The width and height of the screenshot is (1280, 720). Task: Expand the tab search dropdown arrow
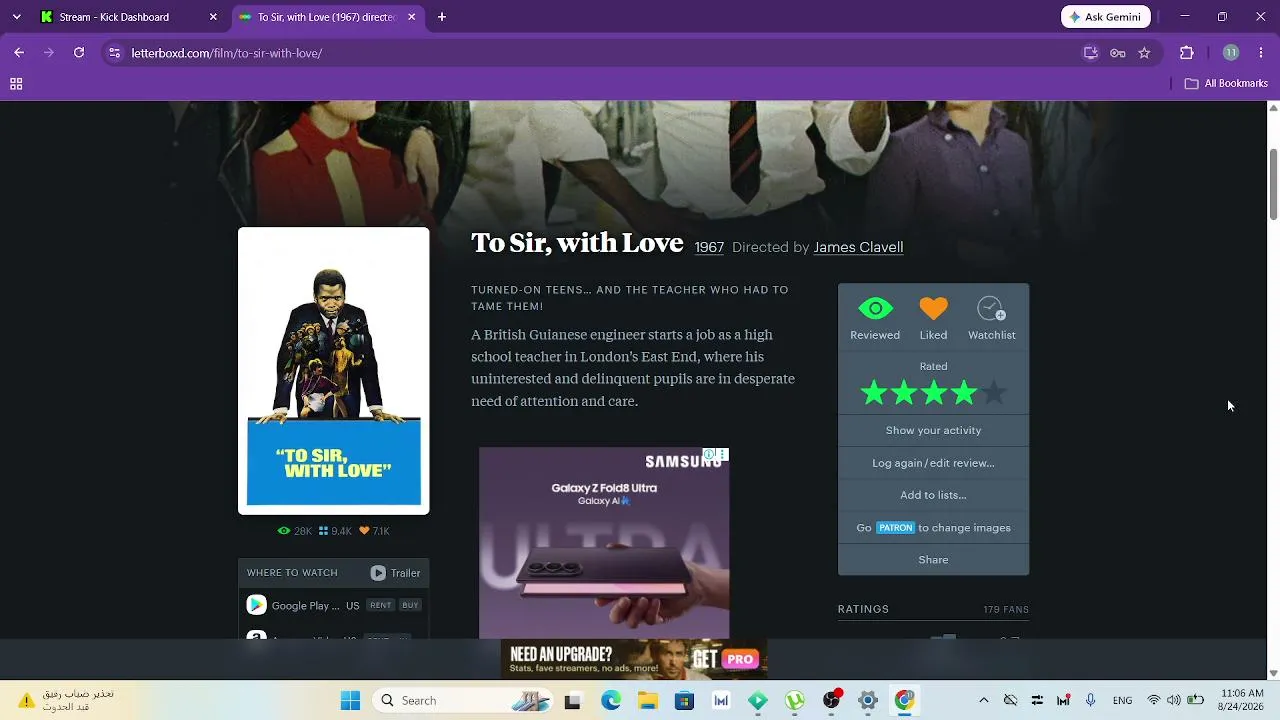coord(16,17)
